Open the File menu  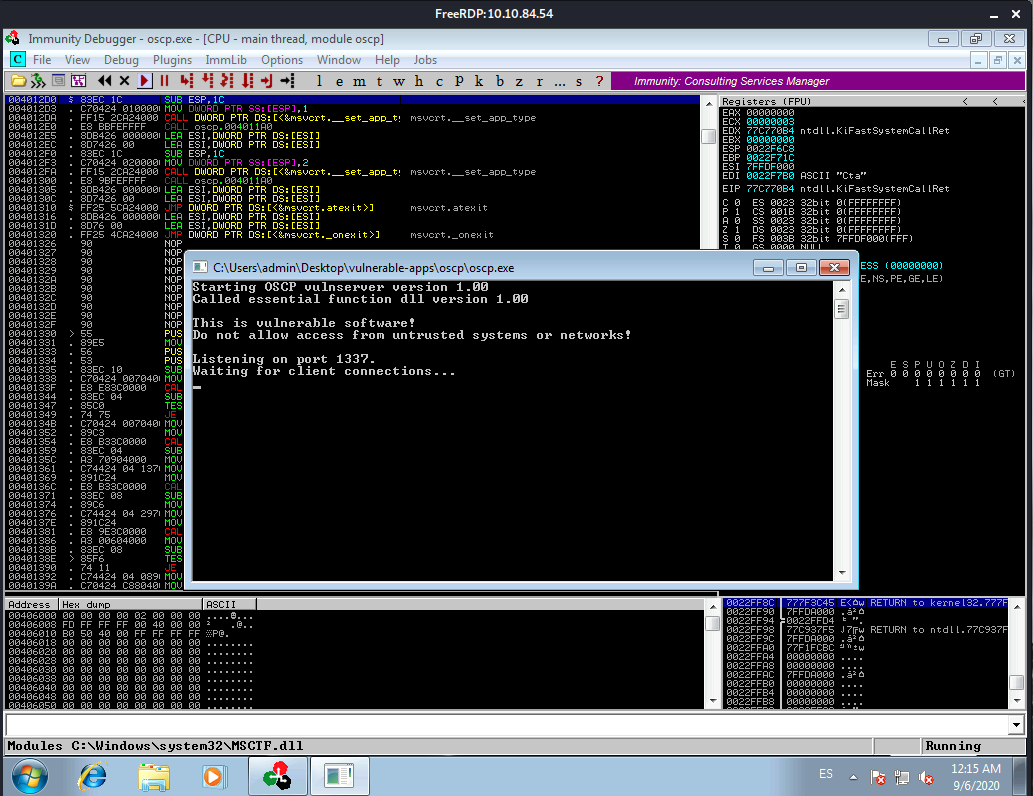[42, 60]
